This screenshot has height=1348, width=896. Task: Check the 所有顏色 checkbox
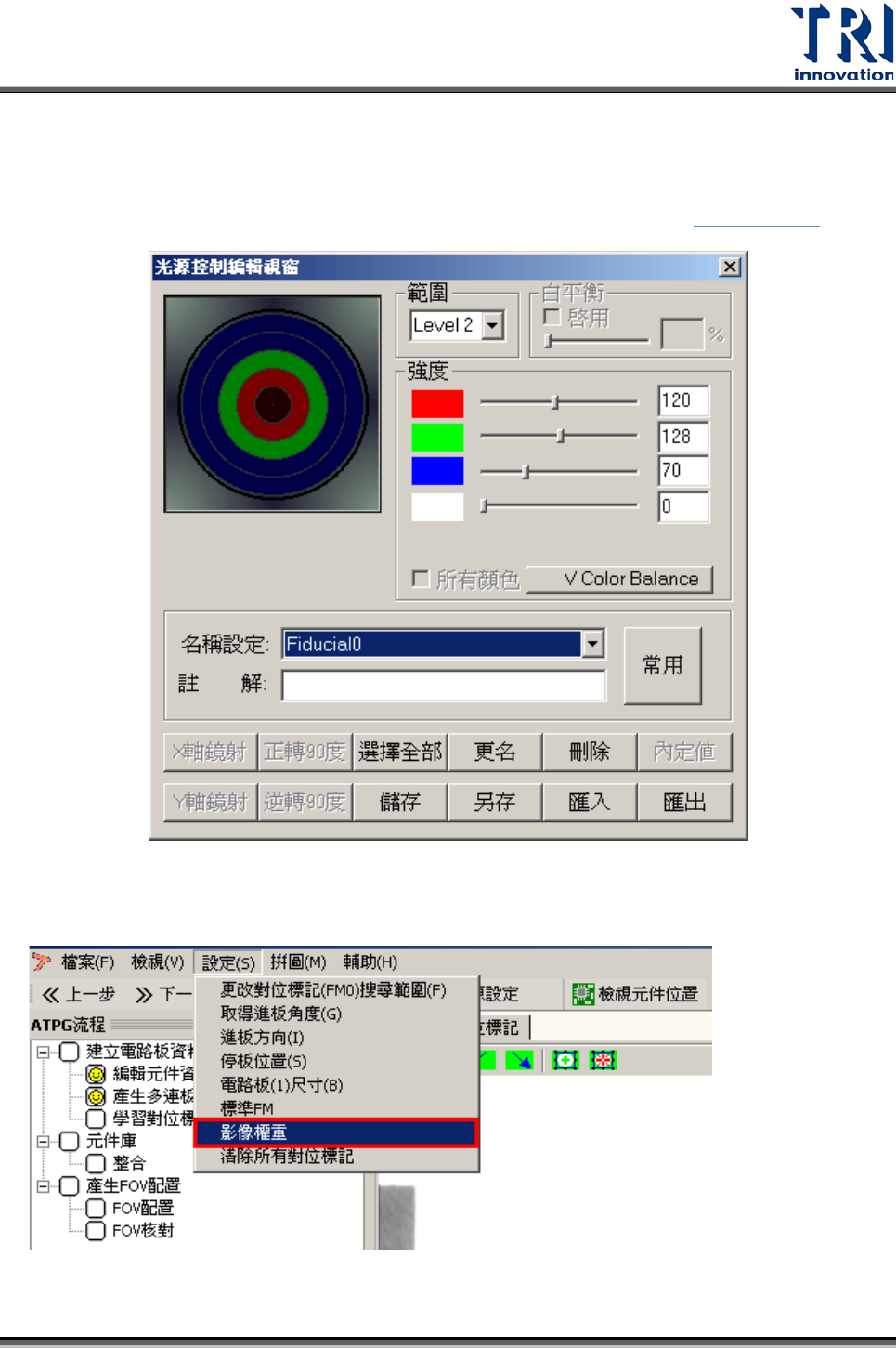pos(421,579)
